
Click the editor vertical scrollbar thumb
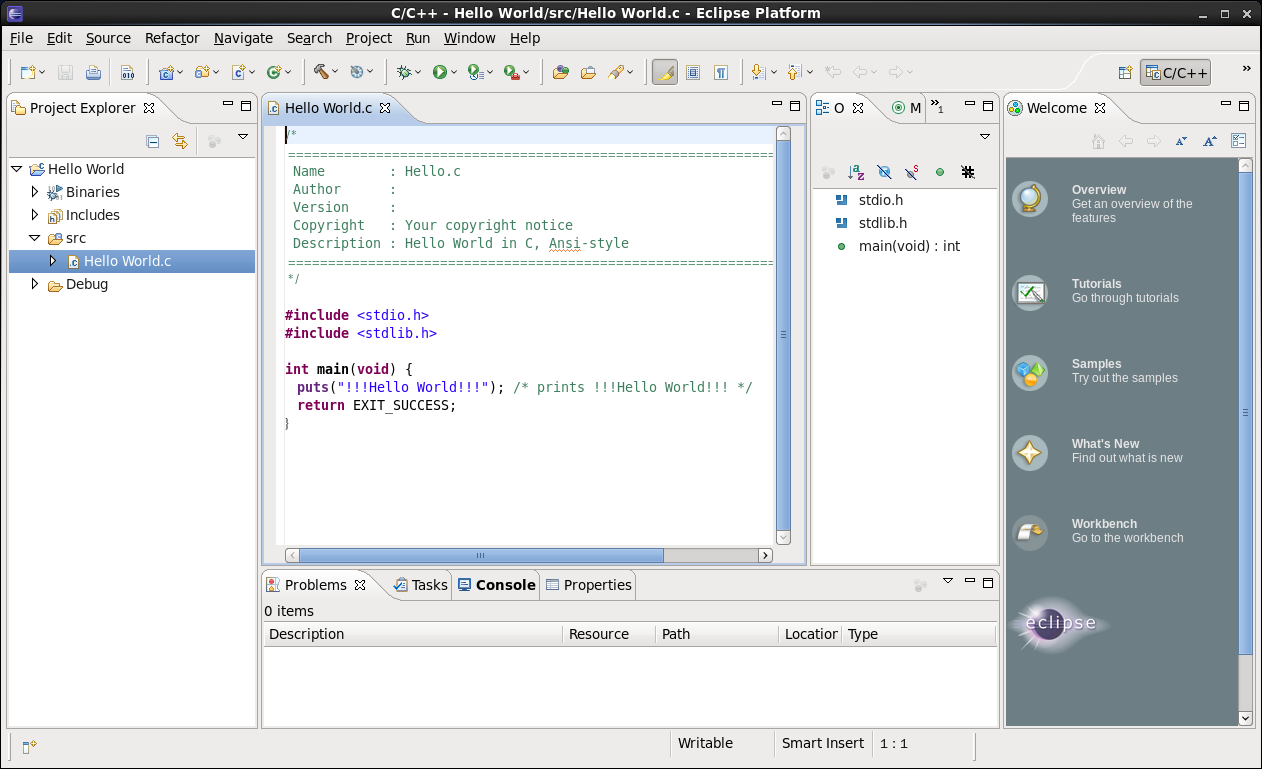(783, 335)
